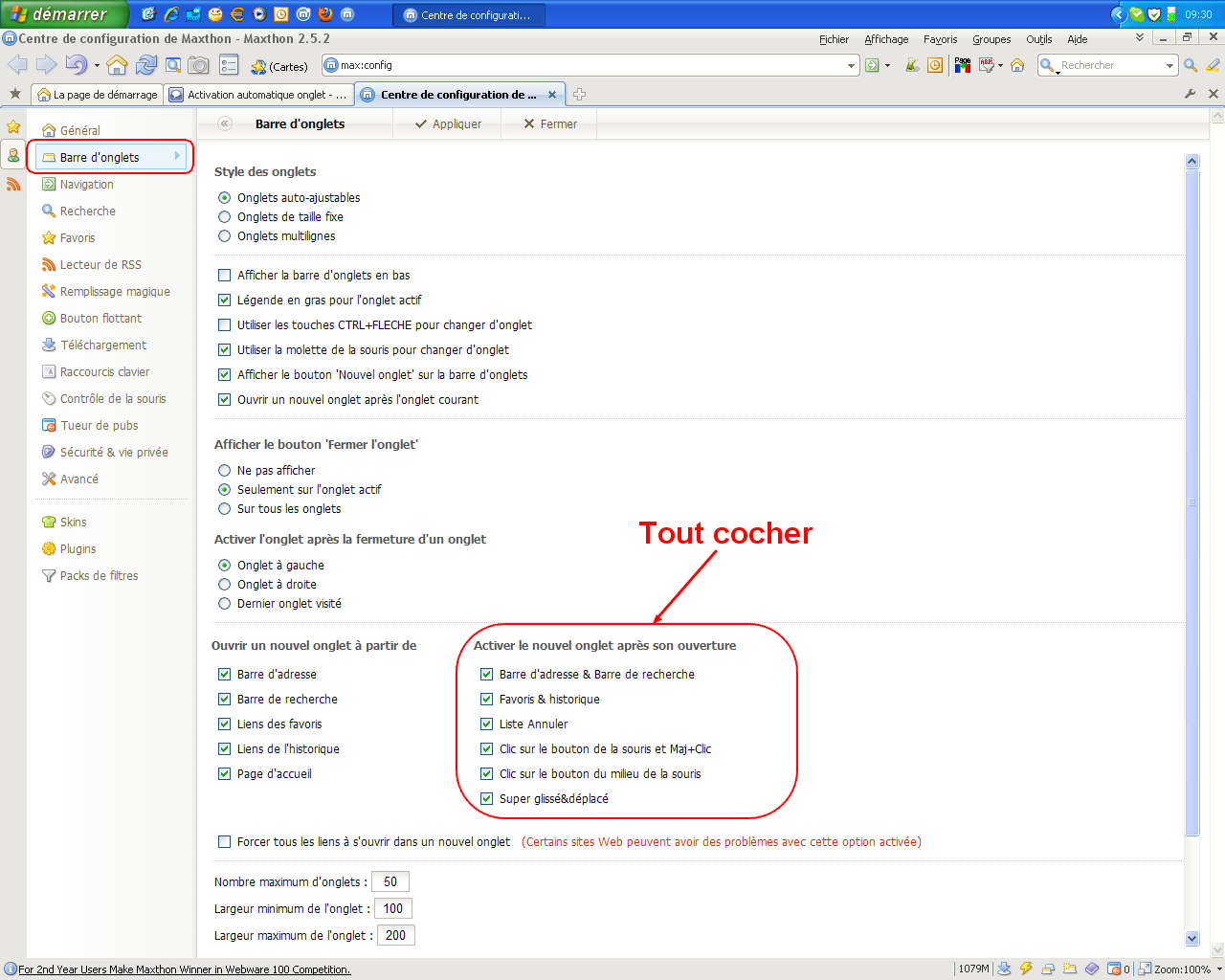Screen dimensions: 1225x980
Task: Go to the Home page icon
Action: pos(117,65)
